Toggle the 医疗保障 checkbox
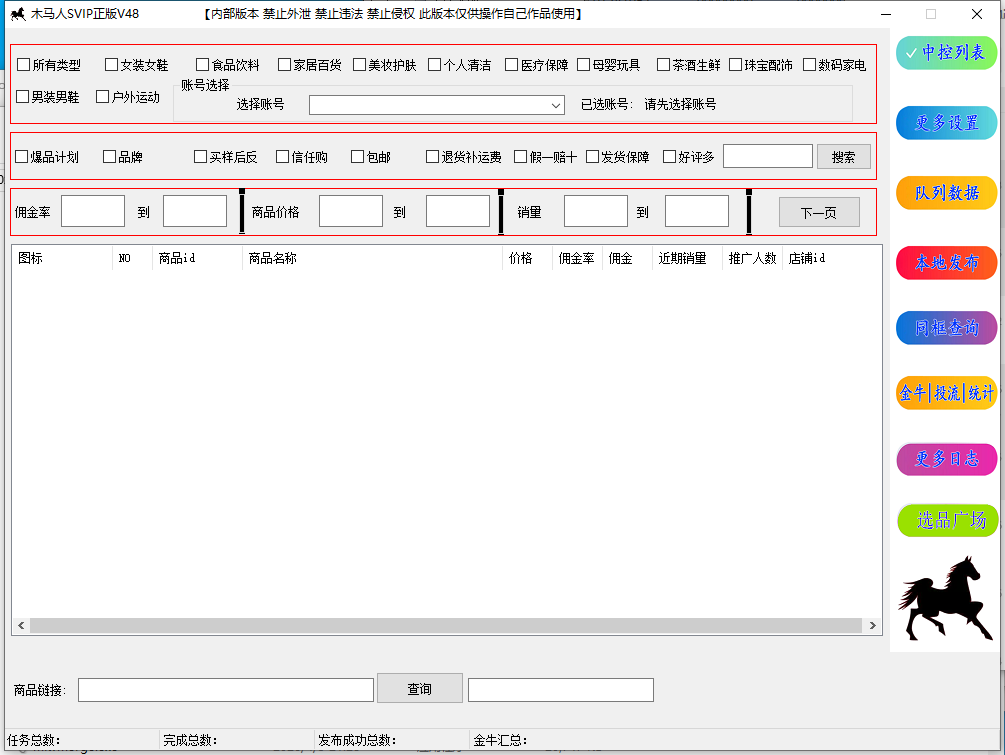This screenshot has width=1005, height=755. (511, 65)
